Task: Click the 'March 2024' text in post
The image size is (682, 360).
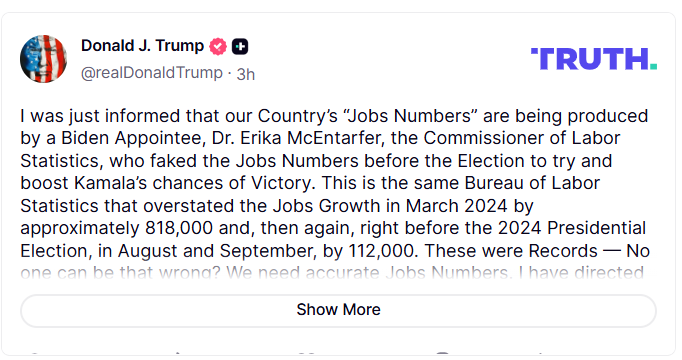Action: pos(456,206)
